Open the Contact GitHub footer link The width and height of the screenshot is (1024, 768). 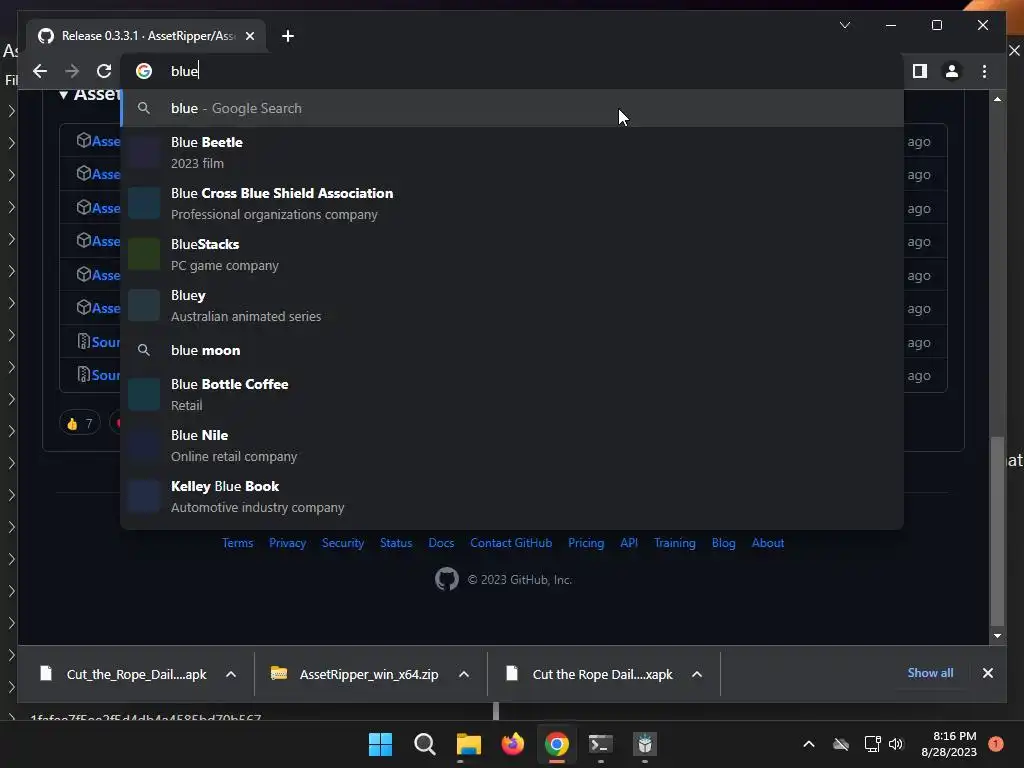pyautogui.click(x=511, y=543)
